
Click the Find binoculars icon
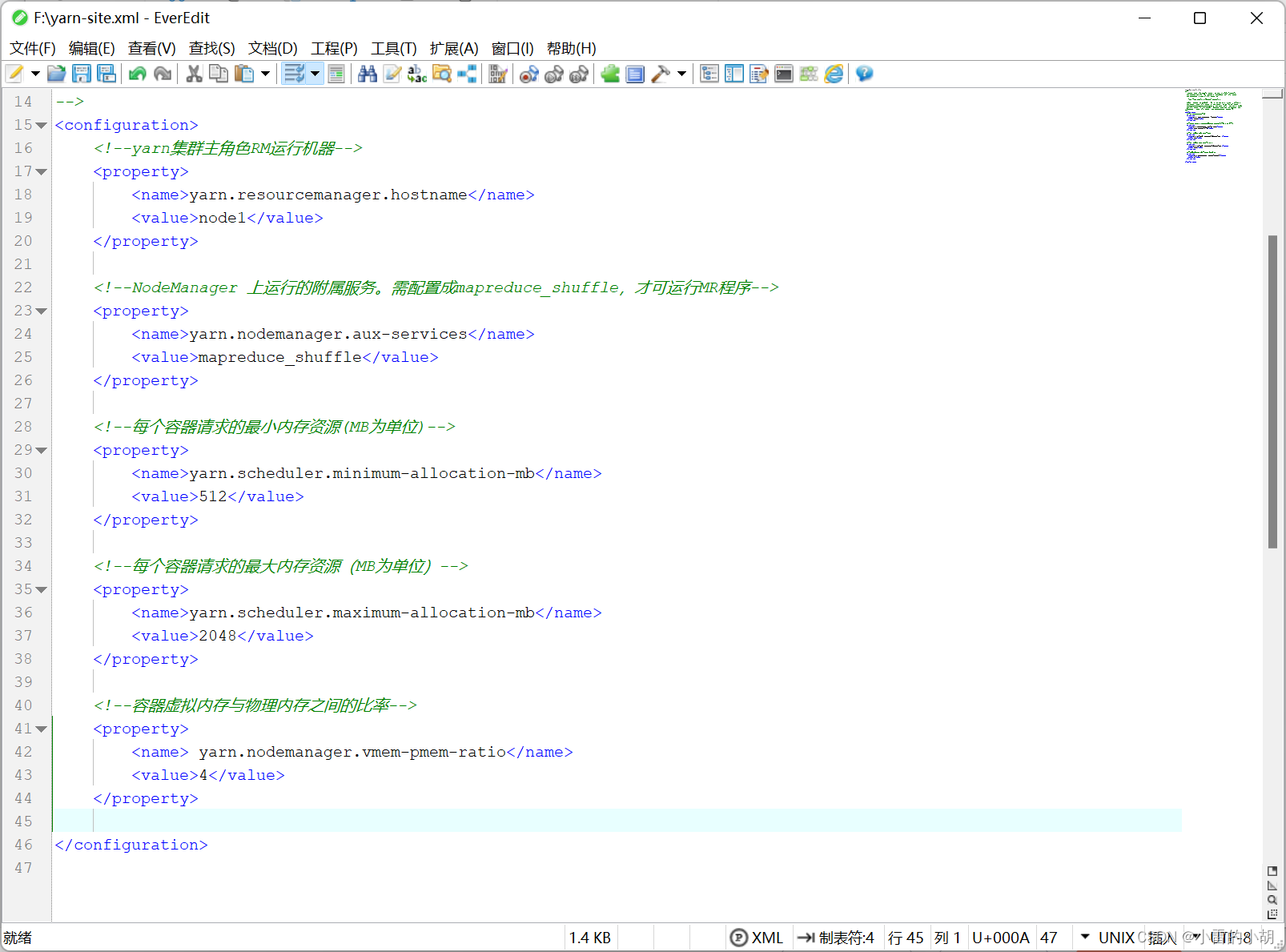pyautogui.click(x=368, y=74)
